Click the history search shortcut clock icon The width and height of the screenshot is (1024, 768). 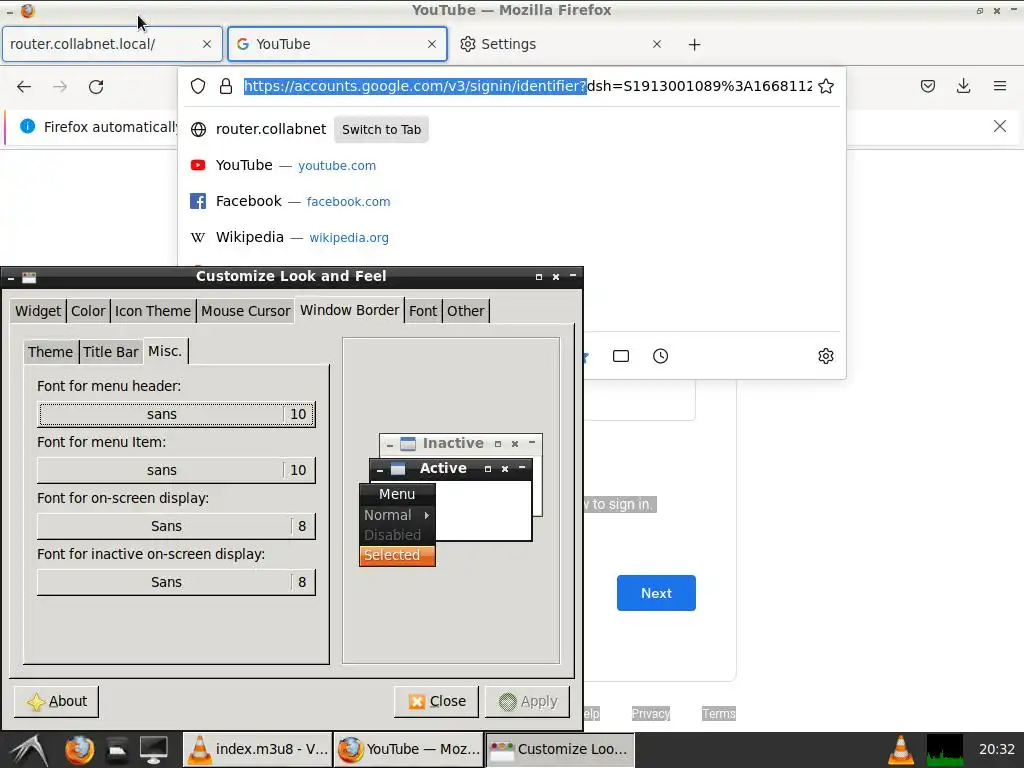[661, 356]
